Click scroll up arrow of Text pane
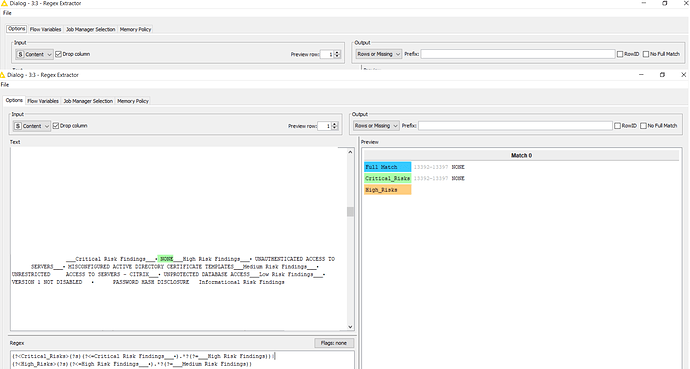Image resolution: width=690 pixels, height=369 pixels. (350, 152)
